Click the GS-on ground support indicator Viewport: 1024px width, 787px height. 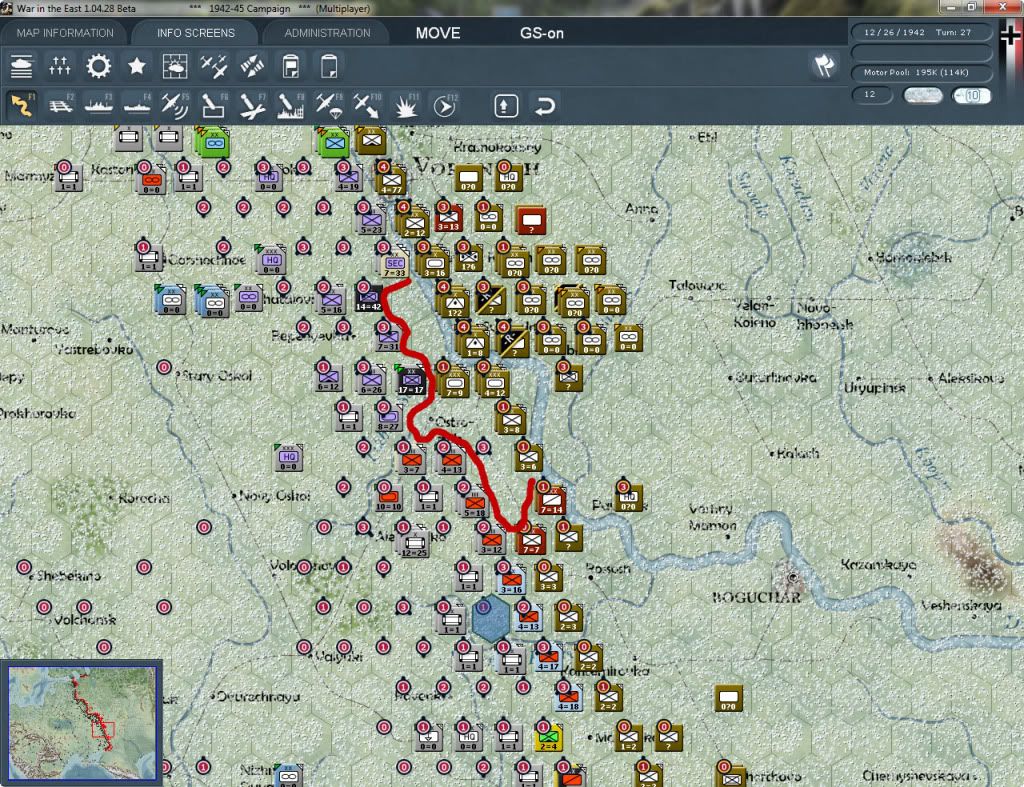click(x=542, y=33)
